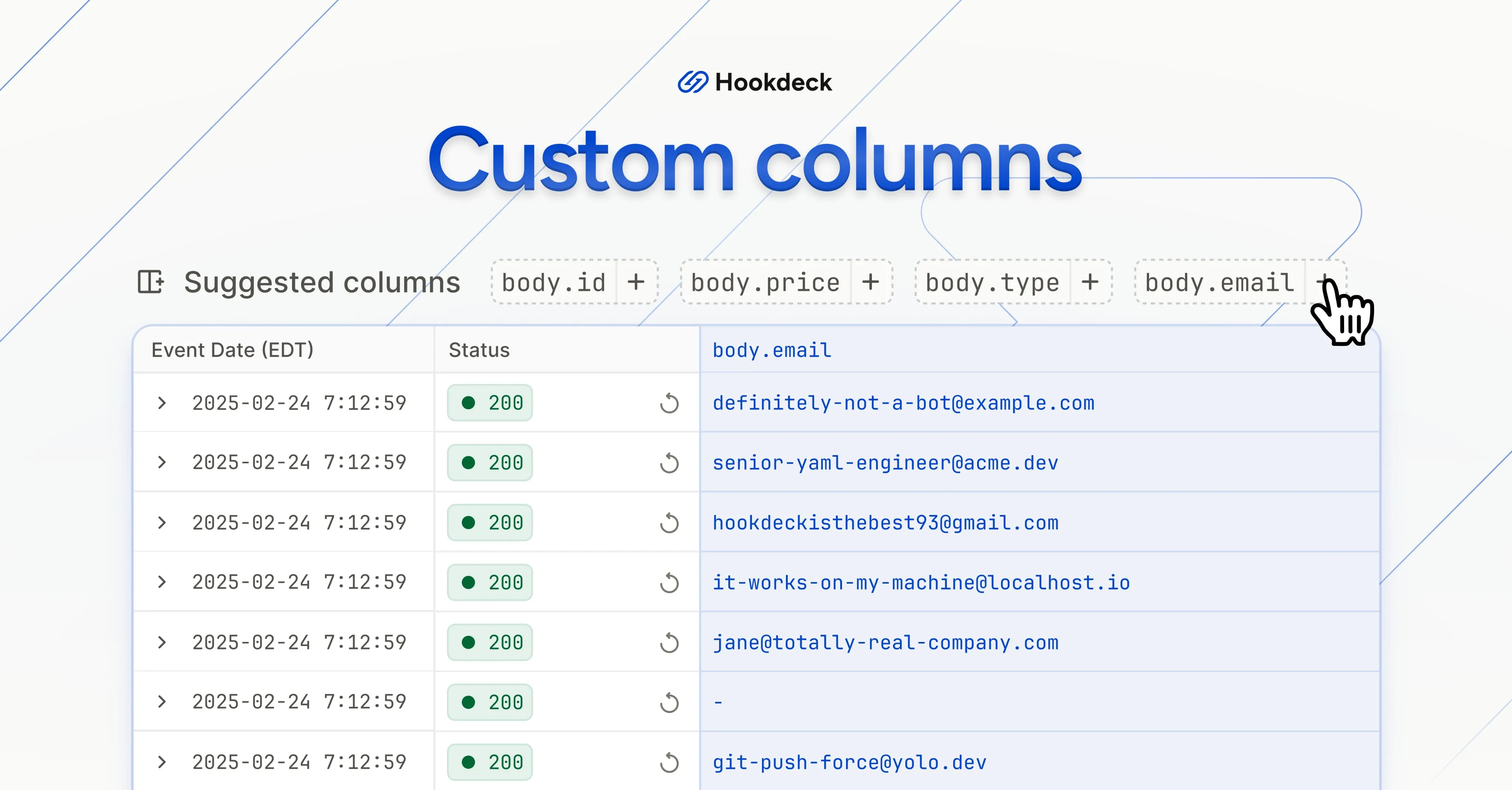Retry the event for git-push-force@yolo.dev
Viewport: 1512px width, 790px height.
(669, 762)
